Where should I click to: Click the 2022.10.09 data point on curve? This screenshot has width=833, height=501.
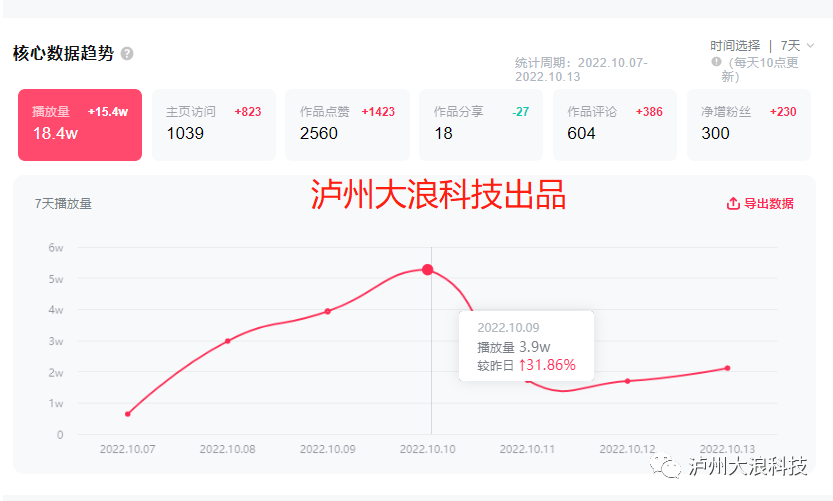pyautogui.click(x=328, y=311)
